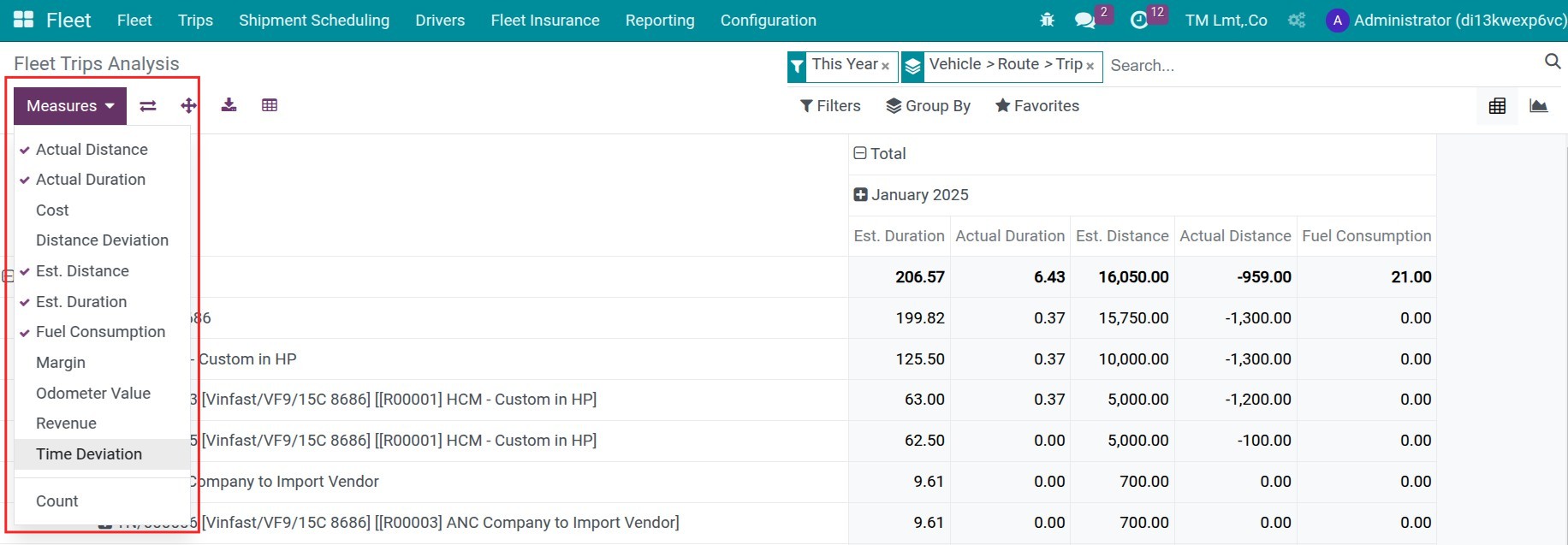Open the Trips menu
This screenshot has height=545, width=1568.
tap(195, 21)
